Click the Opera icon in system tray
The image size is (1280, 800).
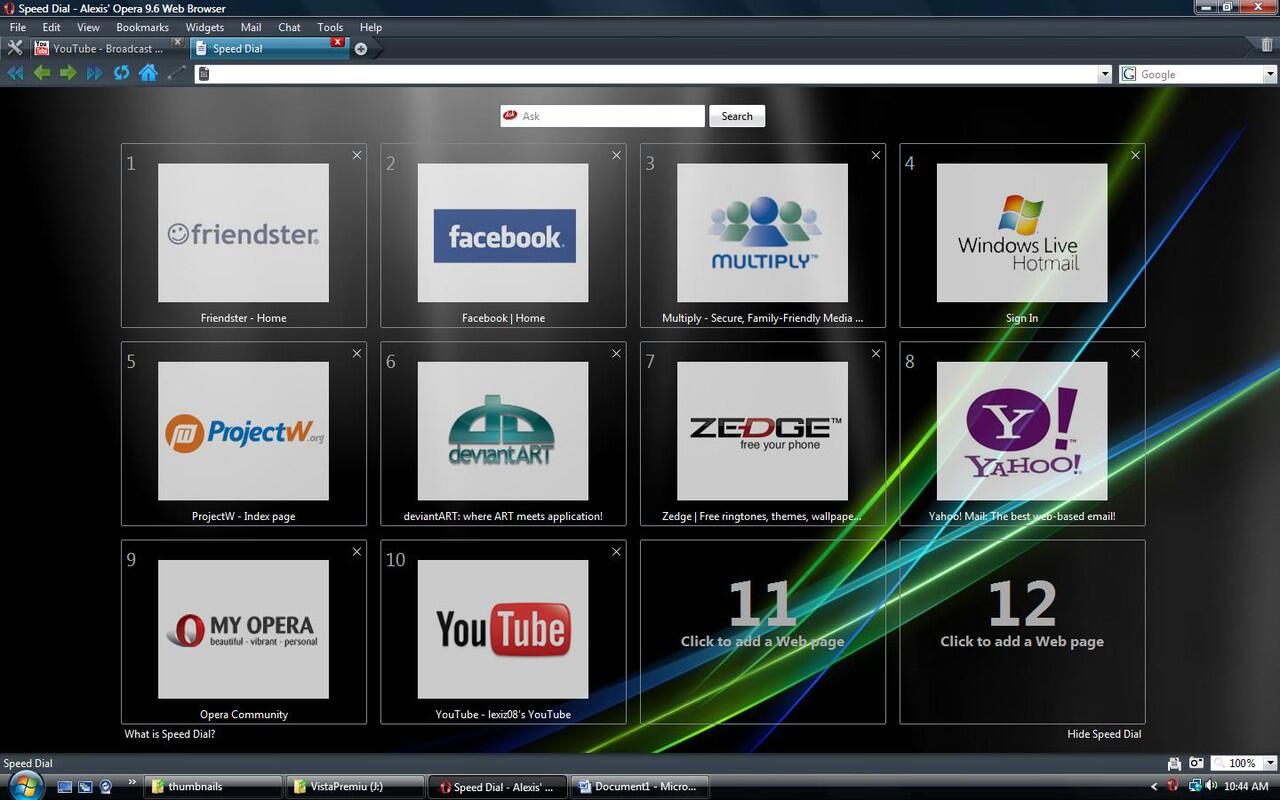pyautogui.click(x=1173, y=786)
